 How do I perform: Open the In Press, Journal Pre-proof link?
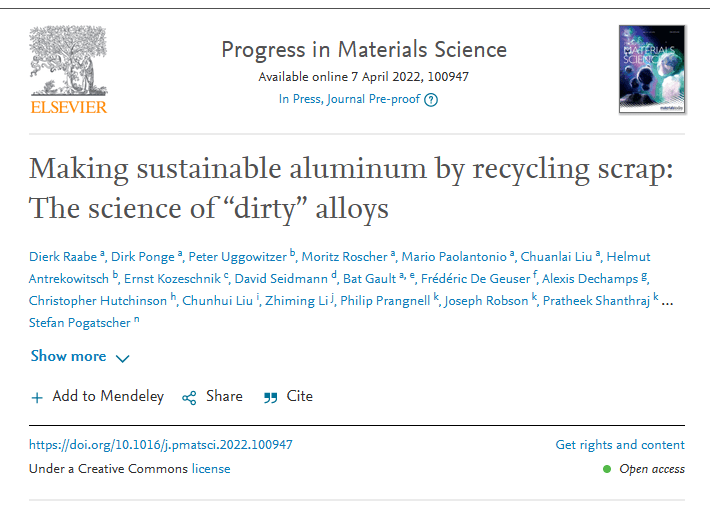click(349, 99)
